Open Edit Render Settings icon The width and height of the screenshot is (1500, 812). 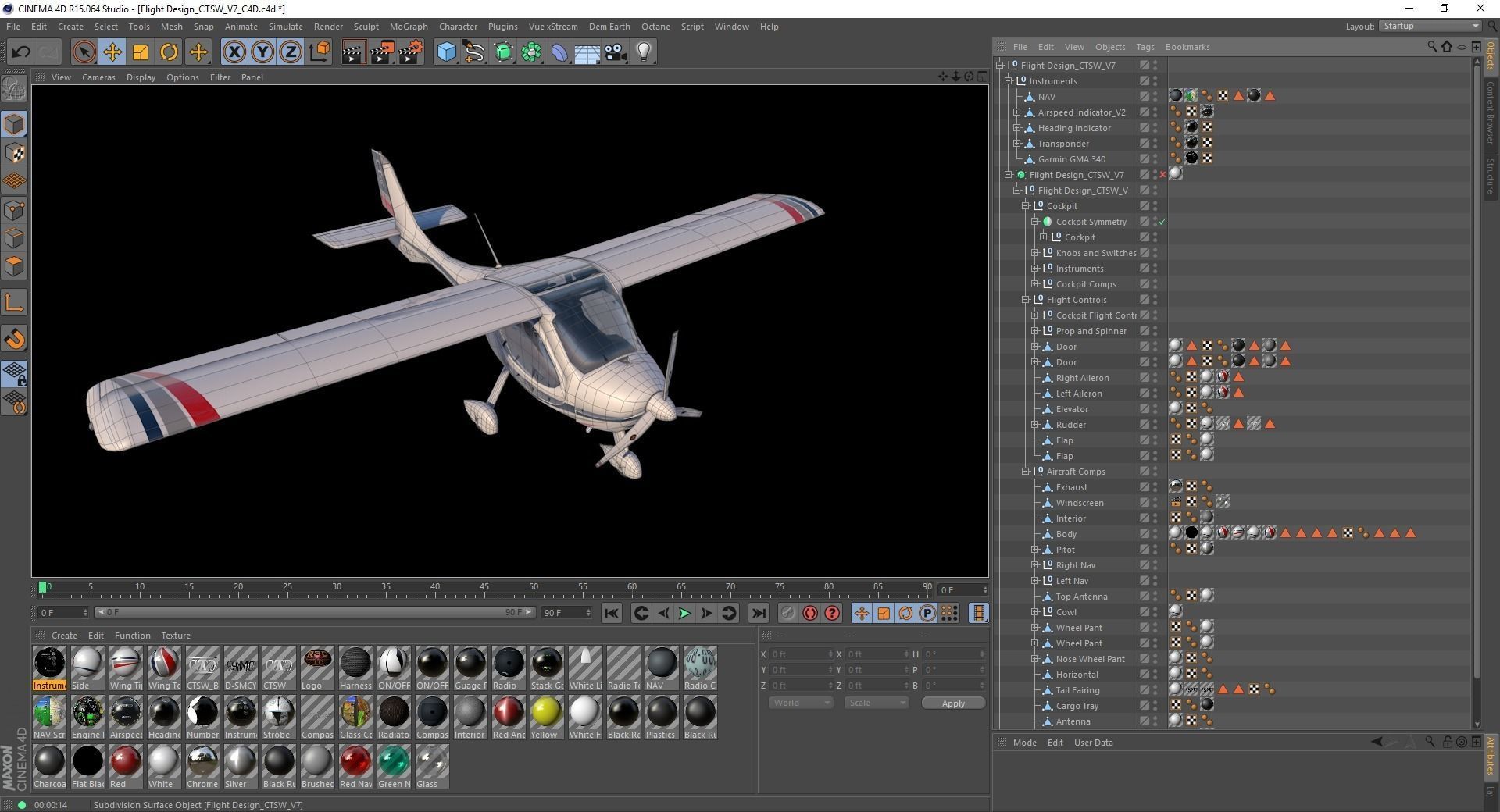(411, 52)
